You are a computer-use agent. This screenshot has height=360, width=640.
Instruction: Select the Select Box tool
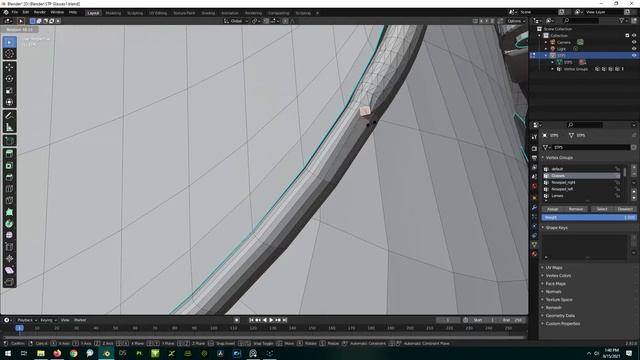(9, 42)
